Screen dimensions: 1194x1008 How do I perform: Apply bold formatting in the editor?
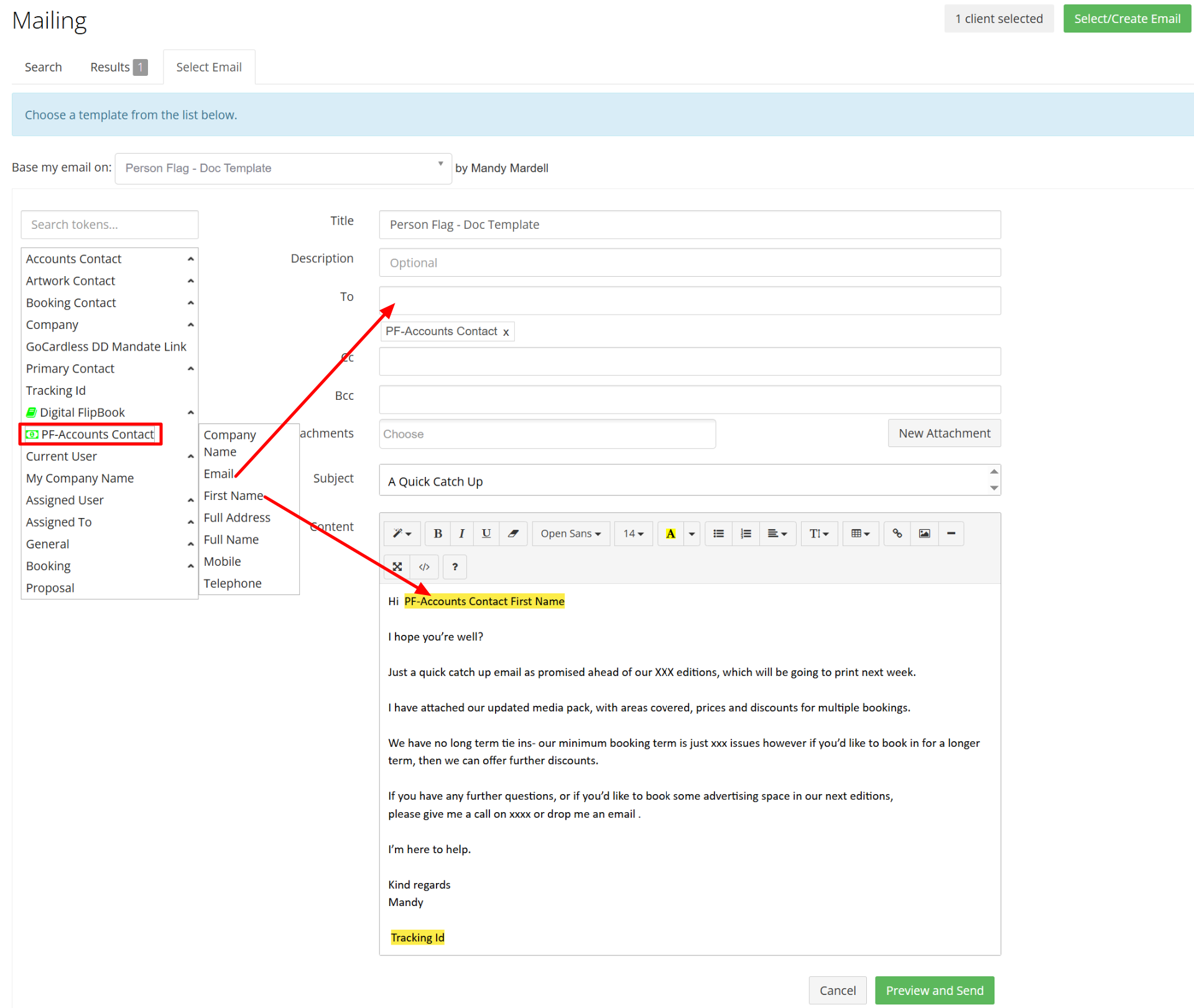pos(437,534)
